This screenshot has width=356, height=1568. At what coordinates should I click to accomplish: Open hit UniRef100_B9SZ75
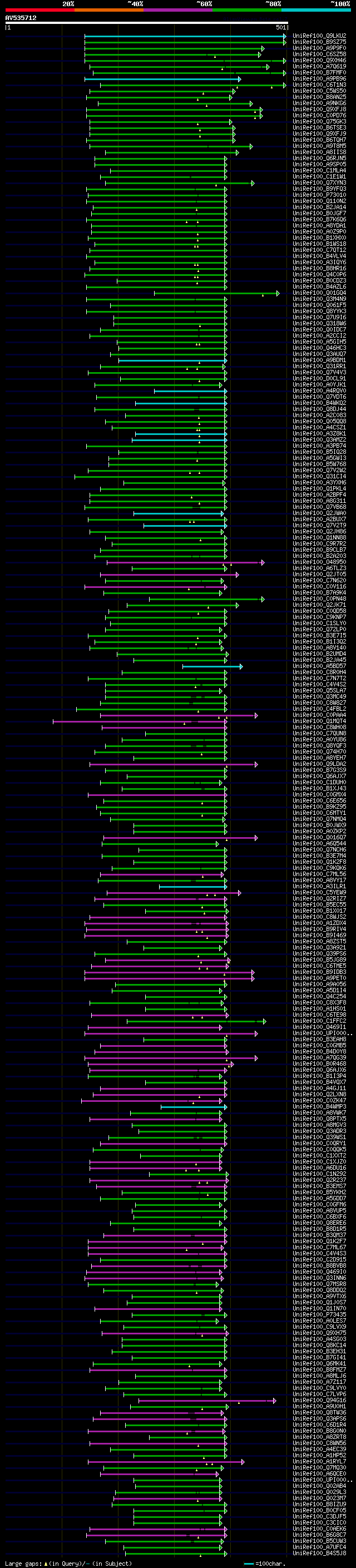tap(319, 42)
